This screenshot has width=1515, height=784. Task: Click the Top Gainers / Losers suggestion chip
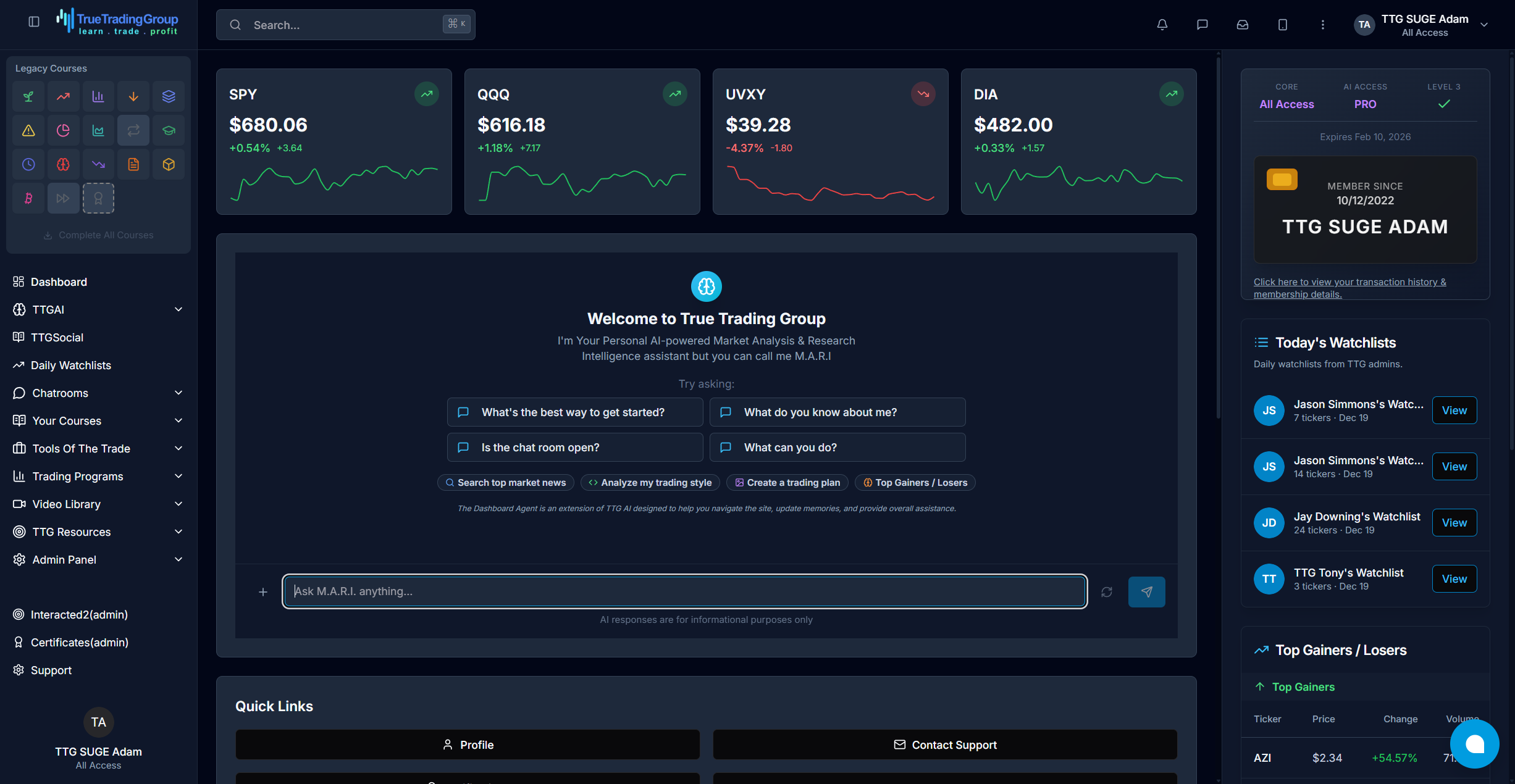[x=914, y=482]
